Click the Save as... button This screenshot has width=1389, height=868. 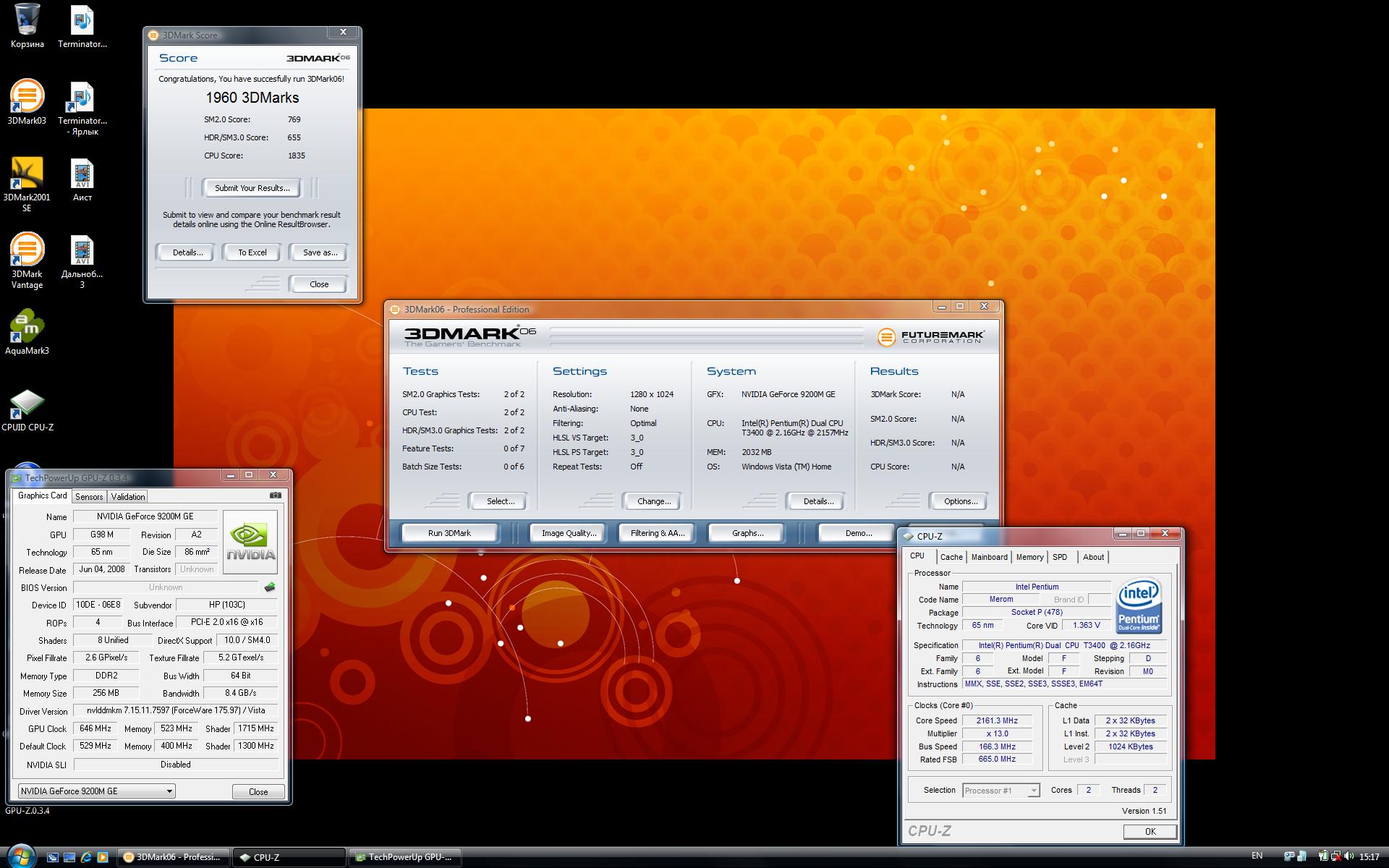click(320, 252)
